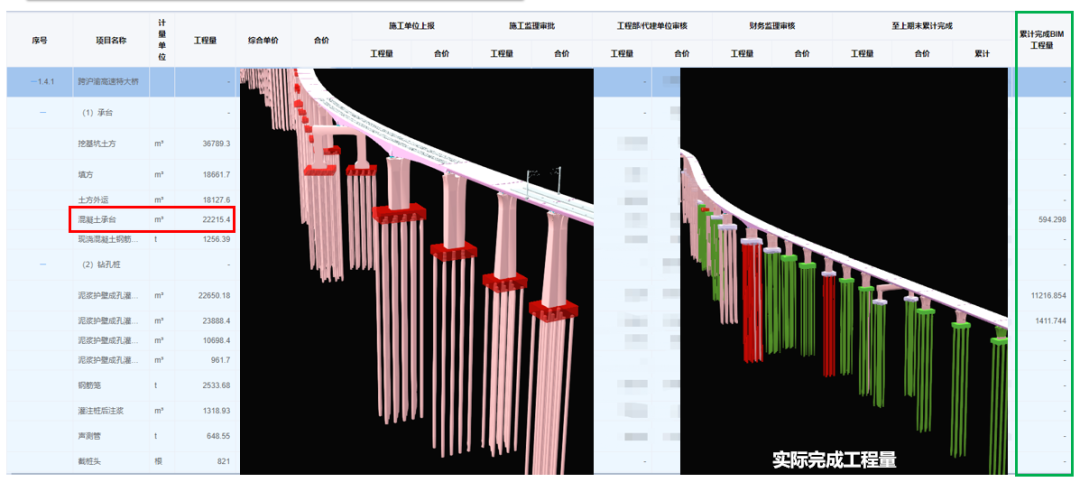Click the 594.298 BIM quantity cell
The image size is (1080, 485).
click(1046, 219)
